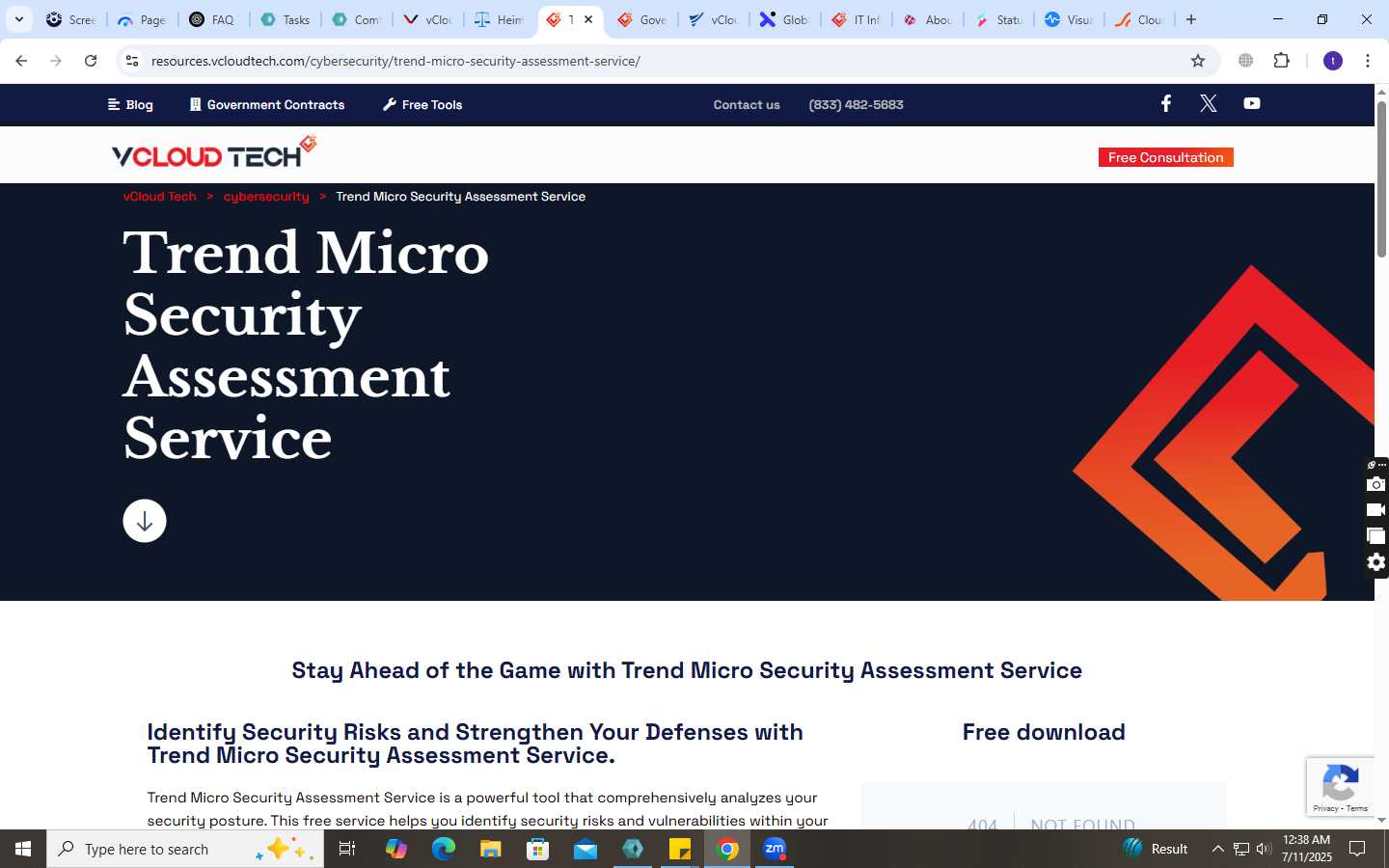Switch to the IT Inf tab
Screen dimensions: 1389x868
click(857, 19)
